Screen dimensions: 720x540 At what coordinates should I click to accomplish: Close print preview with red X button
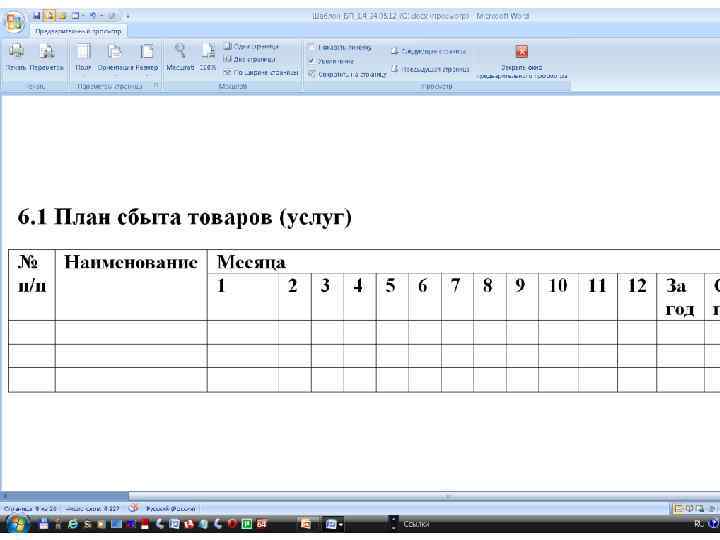pyautogui.click(x=522, y=61)
